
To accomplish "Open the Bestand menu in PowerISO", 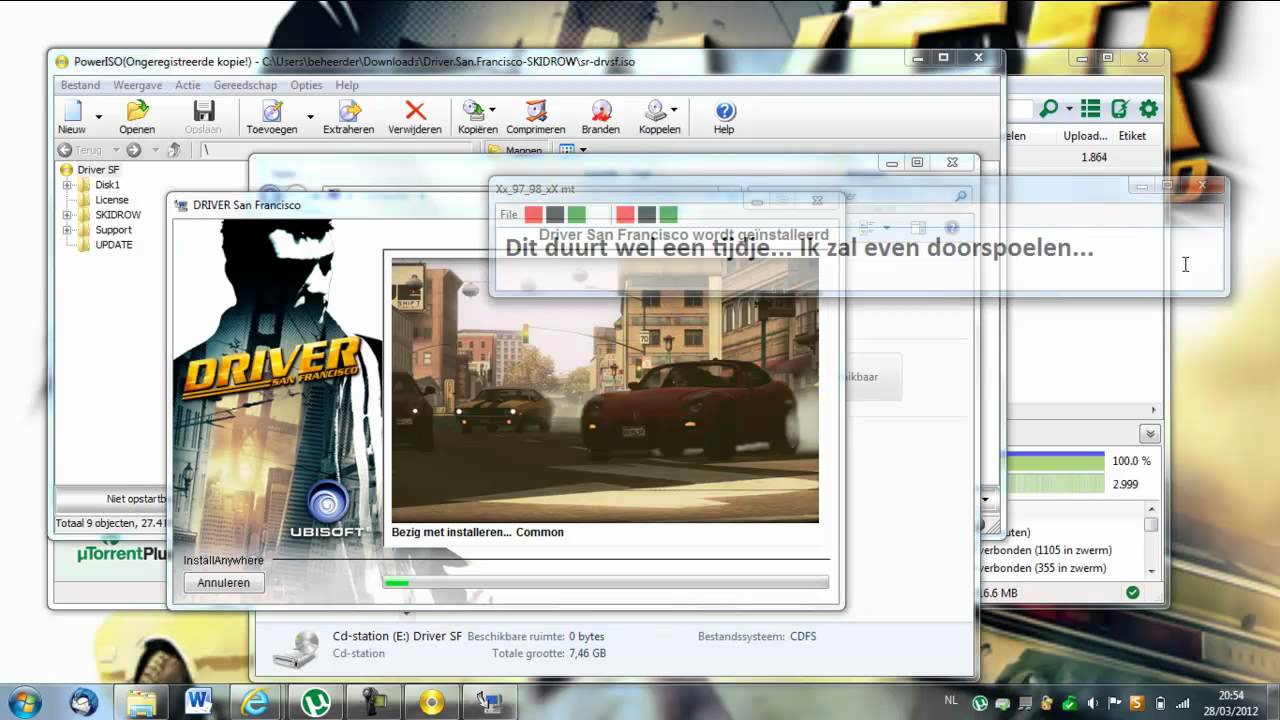I will [80, 85].
